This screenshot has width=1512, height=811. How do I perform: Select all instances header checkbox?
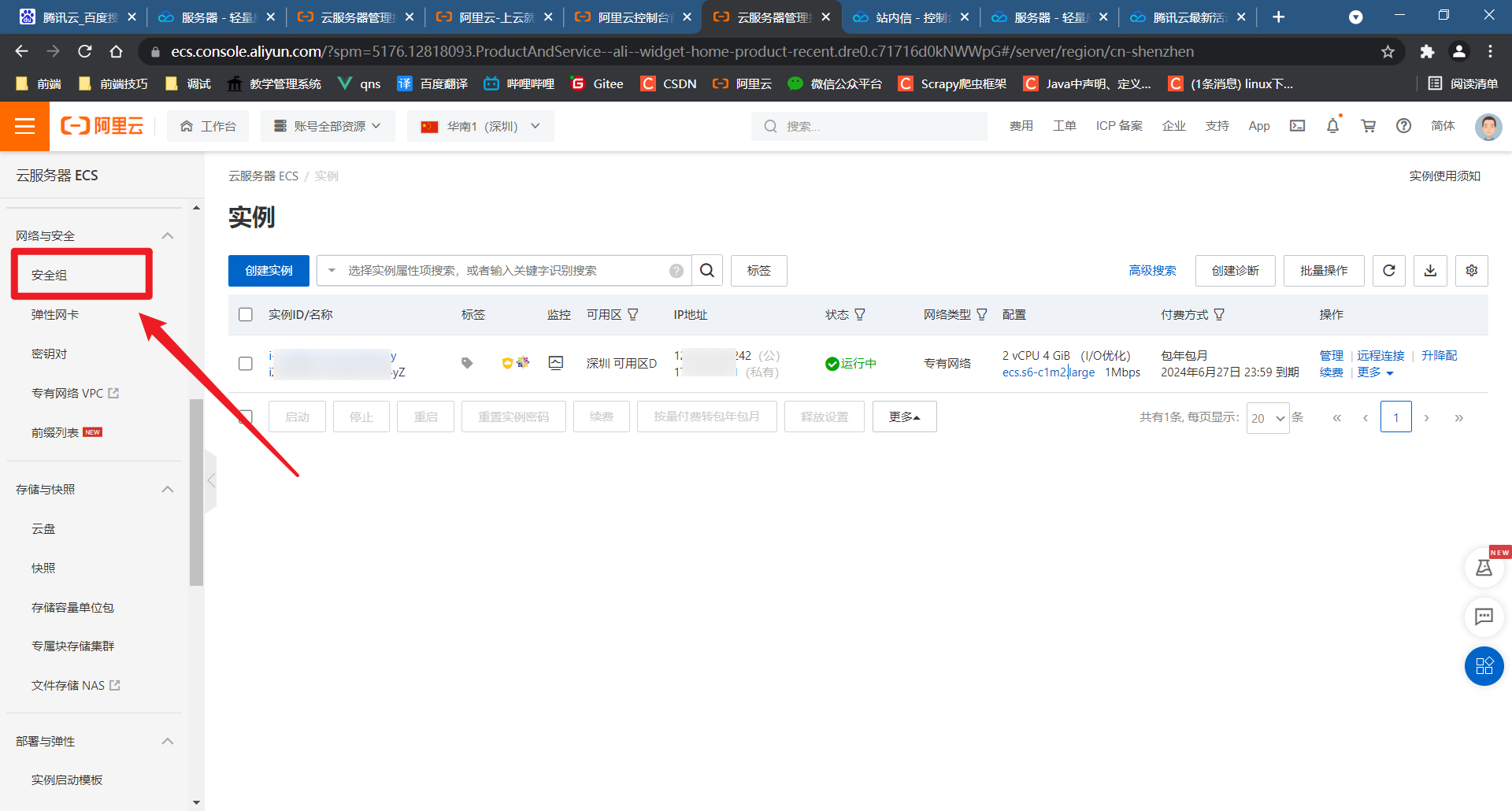tap(246, 315)
